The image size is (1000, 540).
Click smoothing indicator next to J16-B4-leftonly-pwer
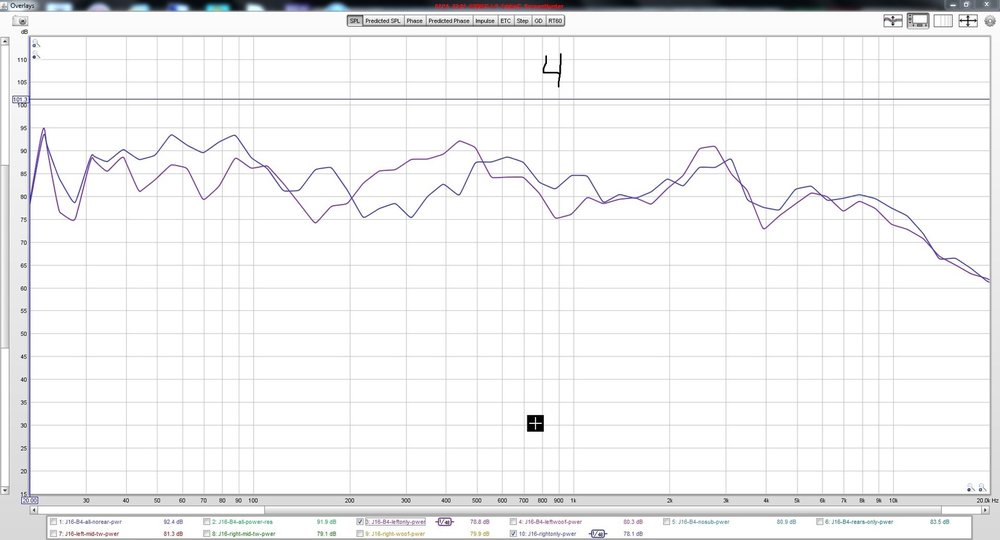tap(445, 522)
